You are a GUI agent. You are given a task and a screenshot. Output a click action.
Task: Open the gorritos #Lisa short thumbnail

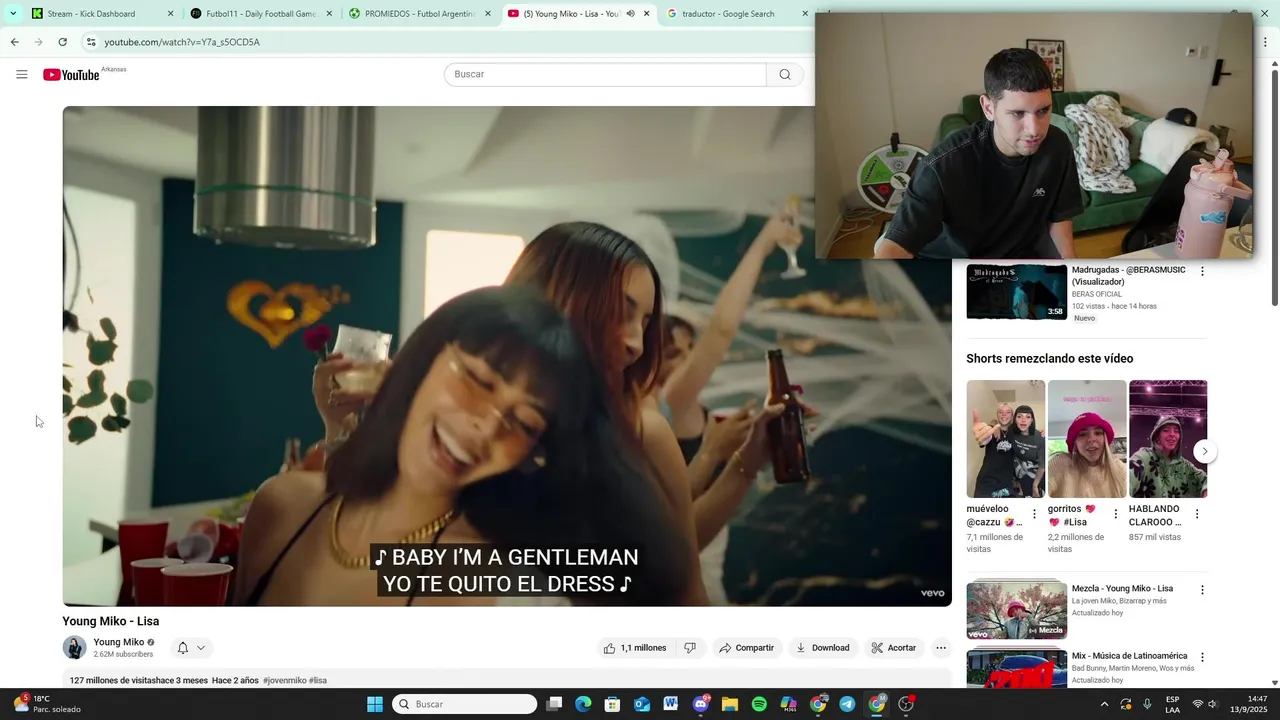tap(1086, 438)
